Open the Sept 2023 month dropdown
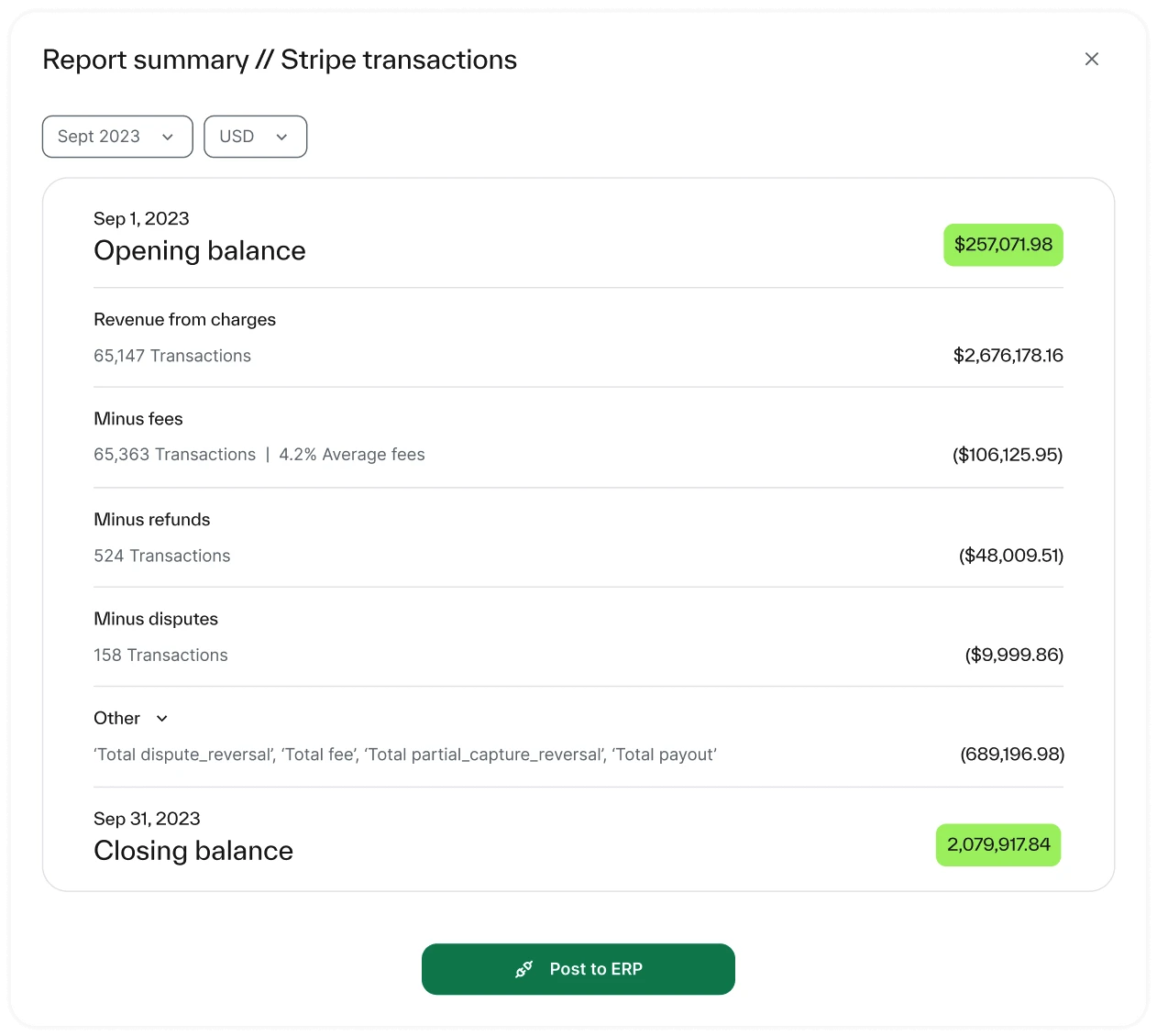 [117, 137]
